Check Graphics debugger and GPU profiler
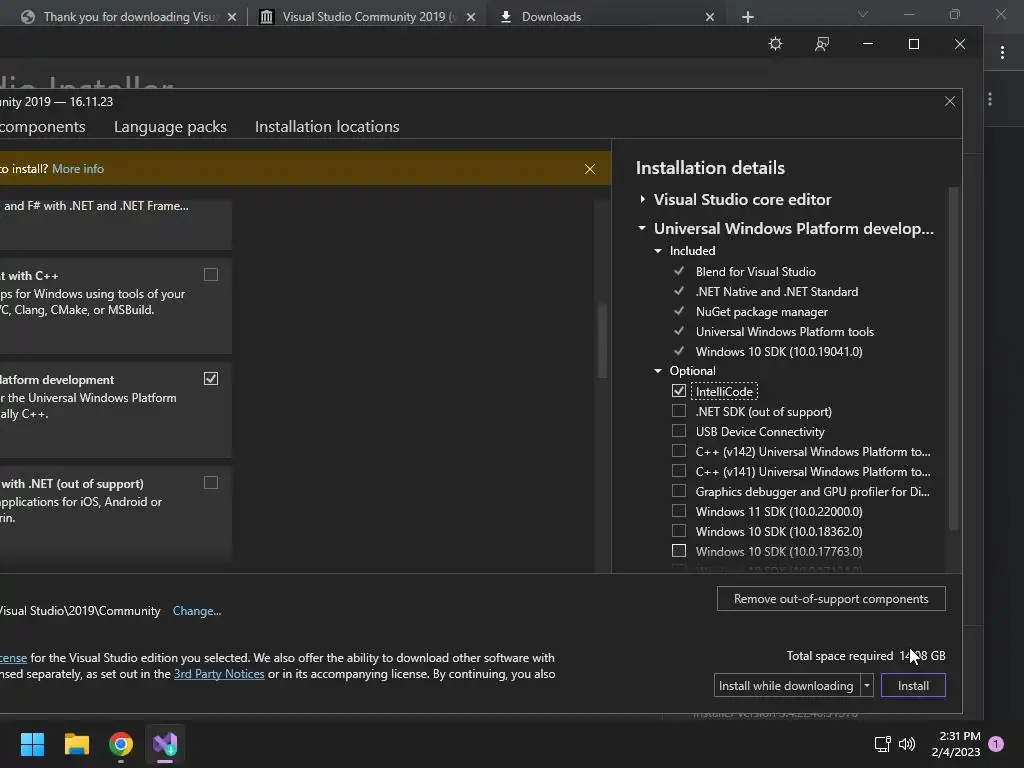This screenshot has height=768, width=1024. coord(679,491)
